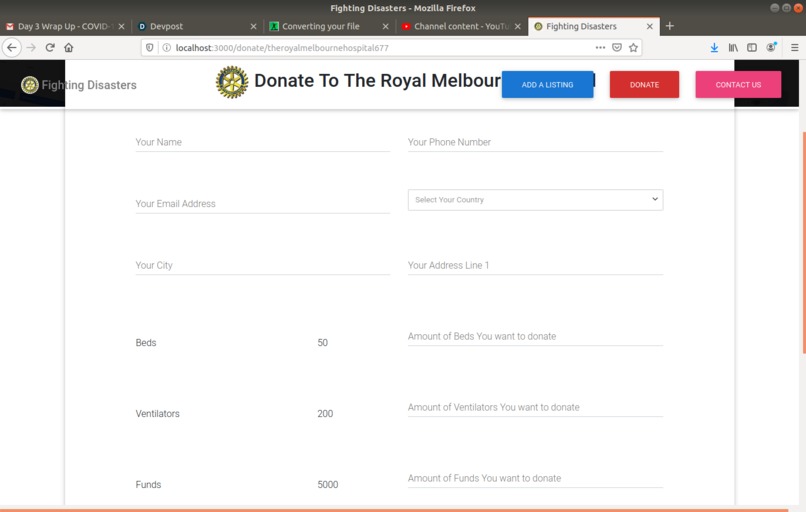Open the Library icon
This screenshot has height=512, width=806.
[733, 47]
